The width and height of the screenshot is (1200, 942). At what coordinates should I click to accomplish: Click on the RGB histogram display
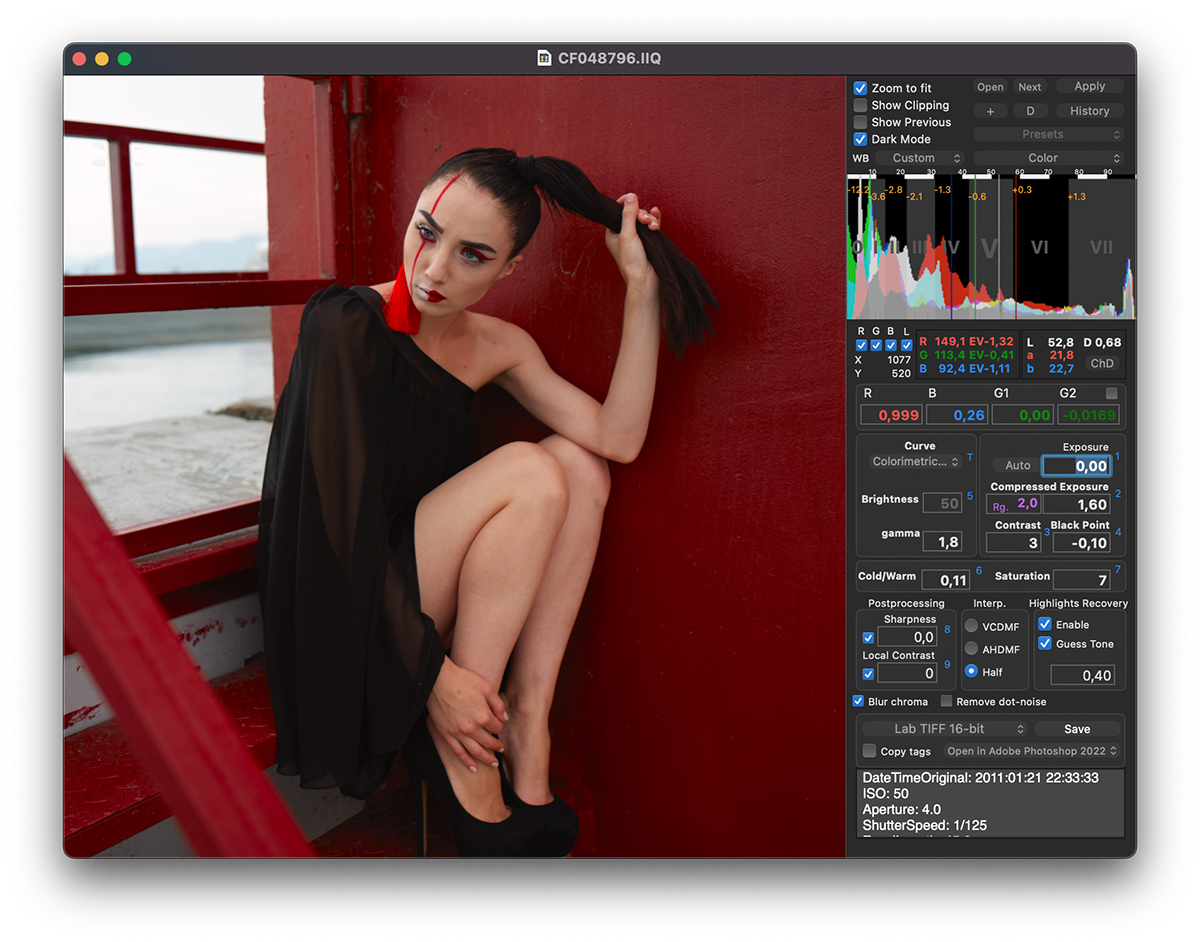(991, 248)
